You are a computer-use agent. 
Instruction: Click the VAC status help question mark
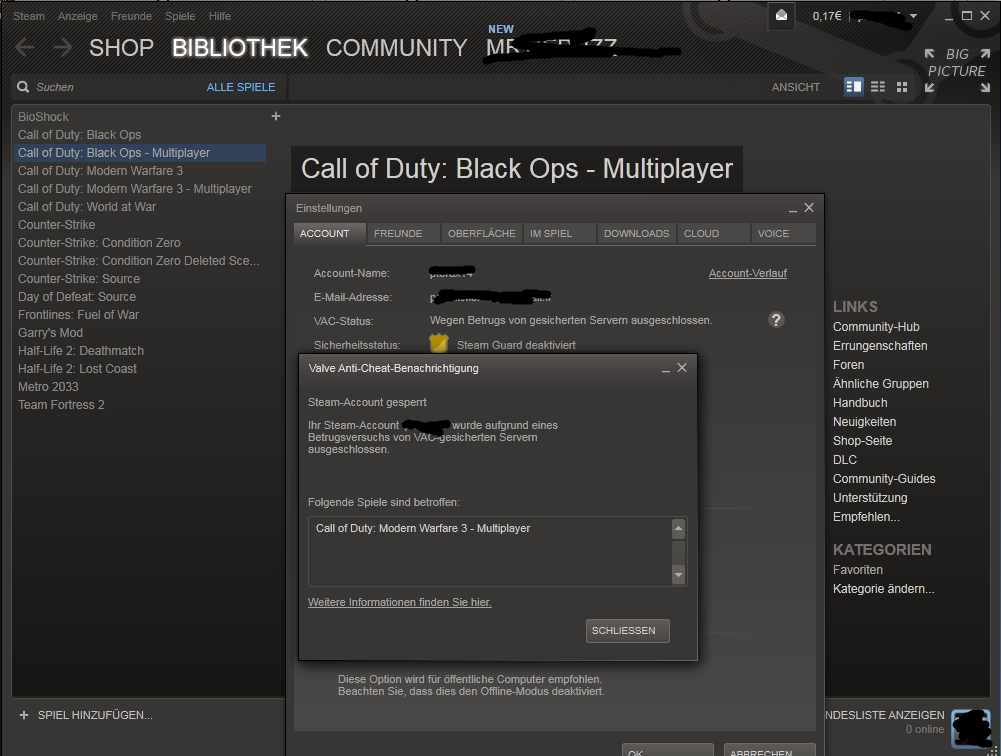click(776, 320)
